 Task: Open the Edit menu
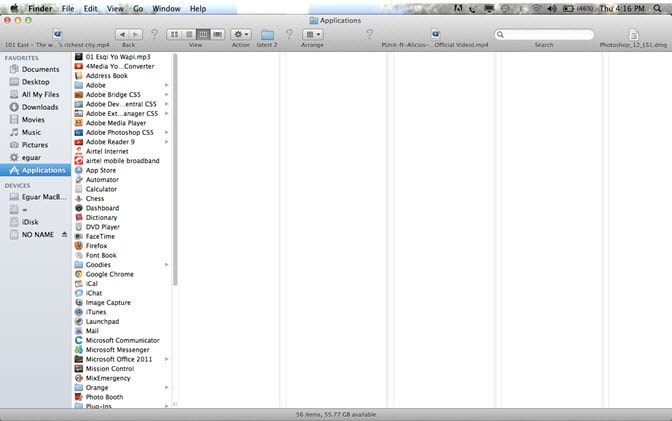click(x=90, y=9)
